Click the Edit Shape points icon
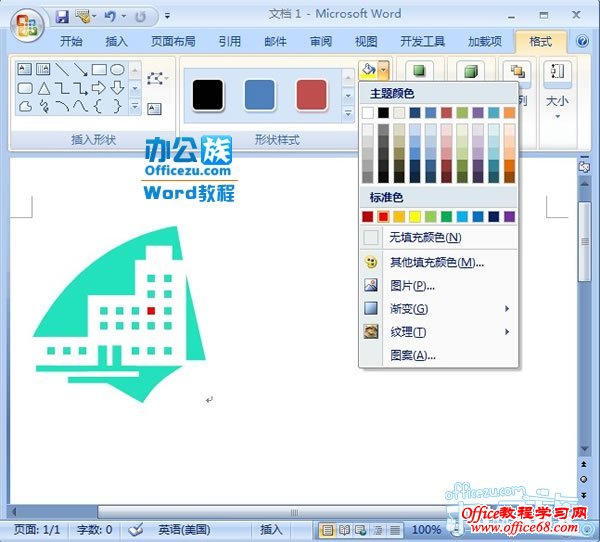 [155, 78]
